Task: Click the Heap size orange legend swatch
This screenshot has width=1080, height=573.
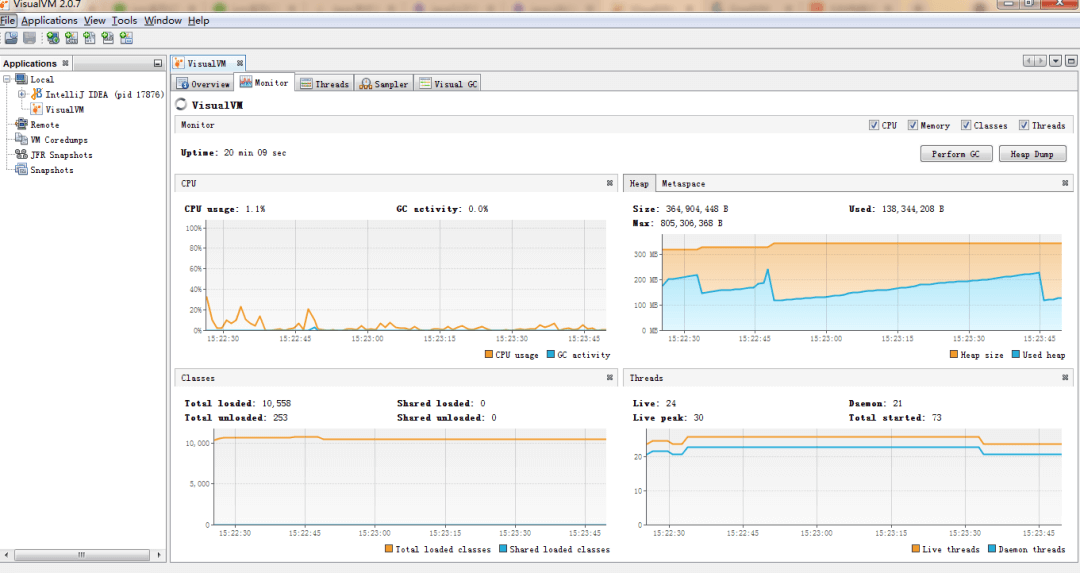Action: coord(954,354)
